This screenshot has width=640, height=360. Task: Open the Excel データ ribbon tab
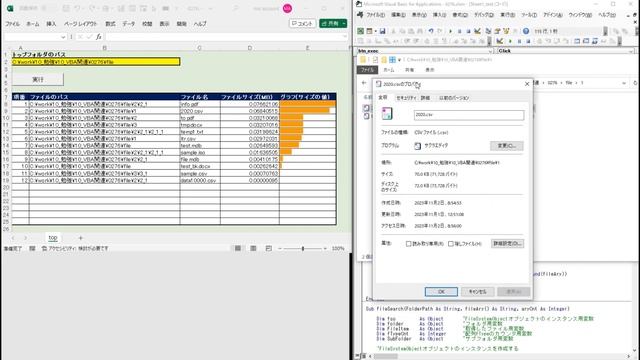pos(129,24)
